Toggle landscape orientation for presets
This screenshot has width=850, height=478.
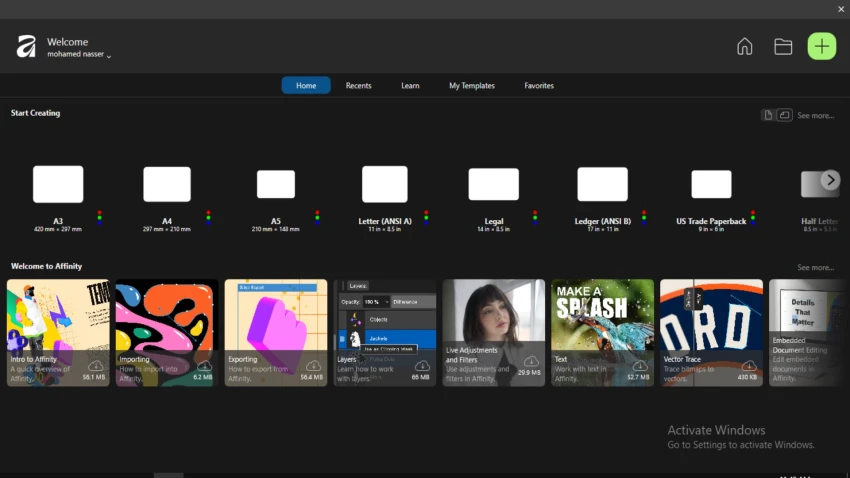point(785,115)
